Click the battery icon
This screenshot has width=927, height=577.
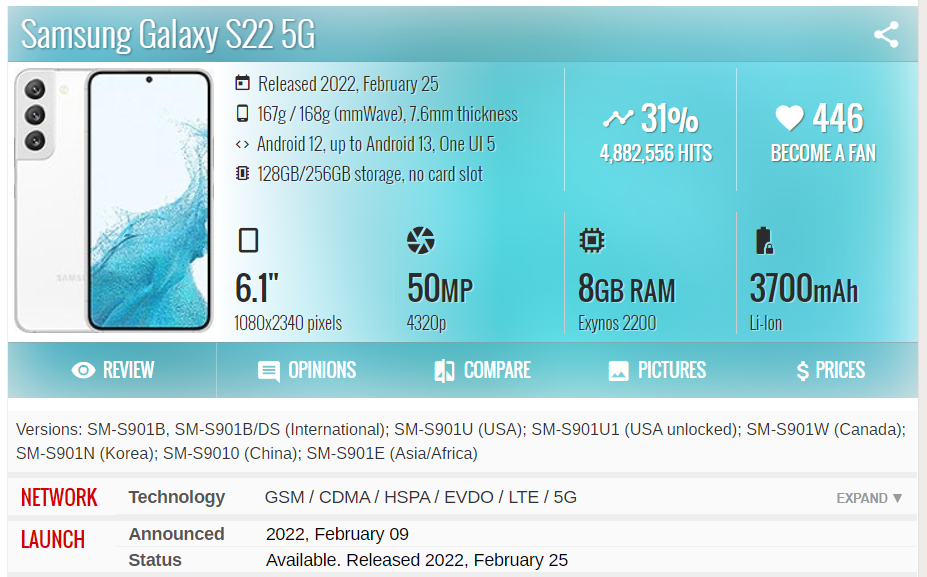pos(764,241)
